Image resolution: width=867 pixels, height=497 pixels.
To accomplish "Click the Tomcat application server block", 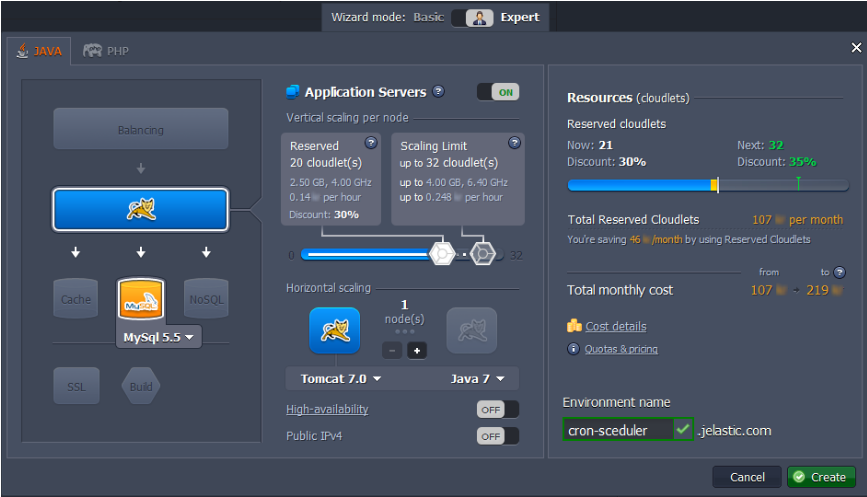I will (140, 210).
